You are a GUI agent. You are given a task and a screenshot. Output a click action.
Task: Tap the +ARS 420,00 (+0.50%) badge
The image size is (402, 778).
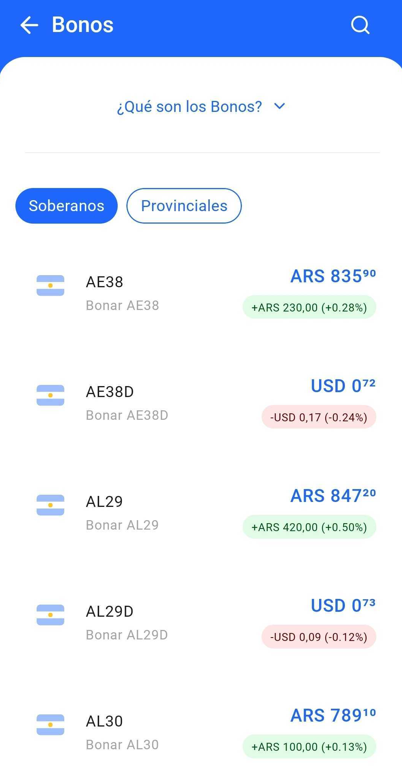[309, 527]
